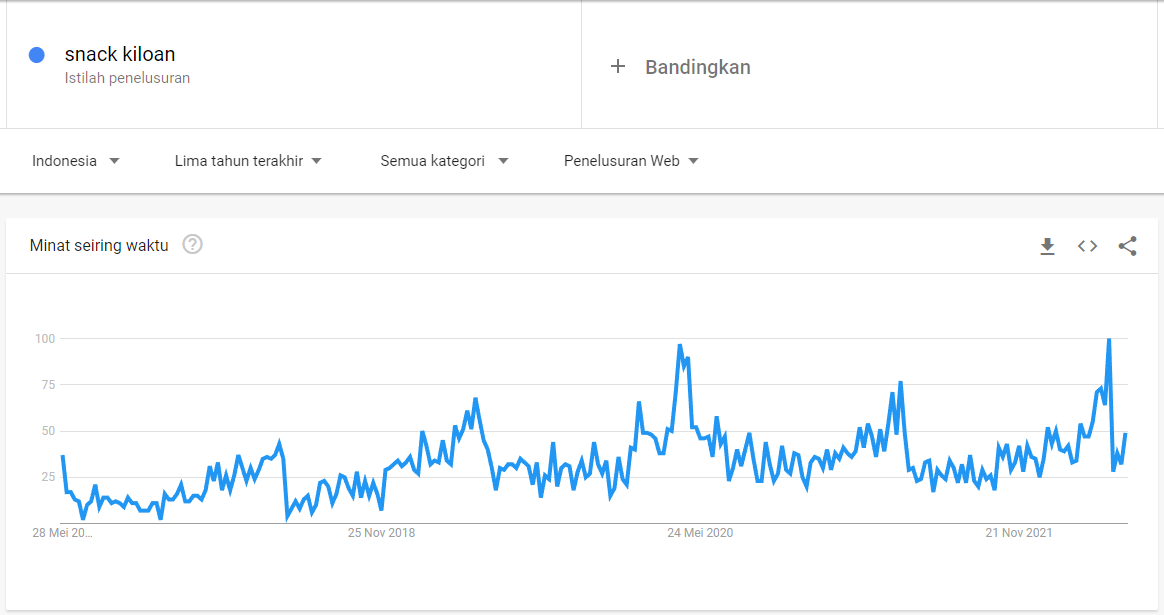This screenshot has height=615, width=1164.
Task: Expand the Lima tahun terakhir time range
Action: coord(248,160)
